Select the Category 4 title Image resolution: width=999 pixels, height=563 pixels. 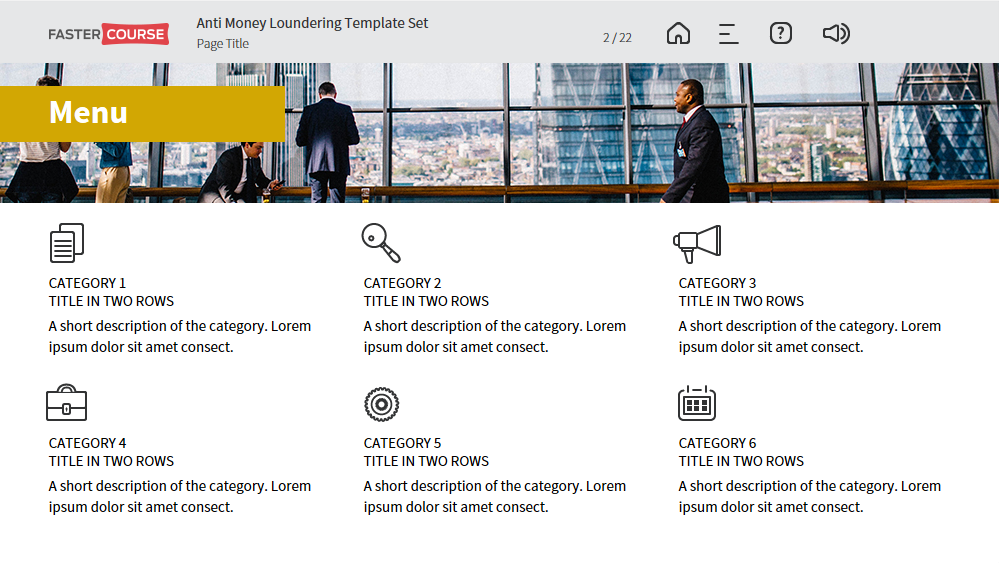pos(111,452)
